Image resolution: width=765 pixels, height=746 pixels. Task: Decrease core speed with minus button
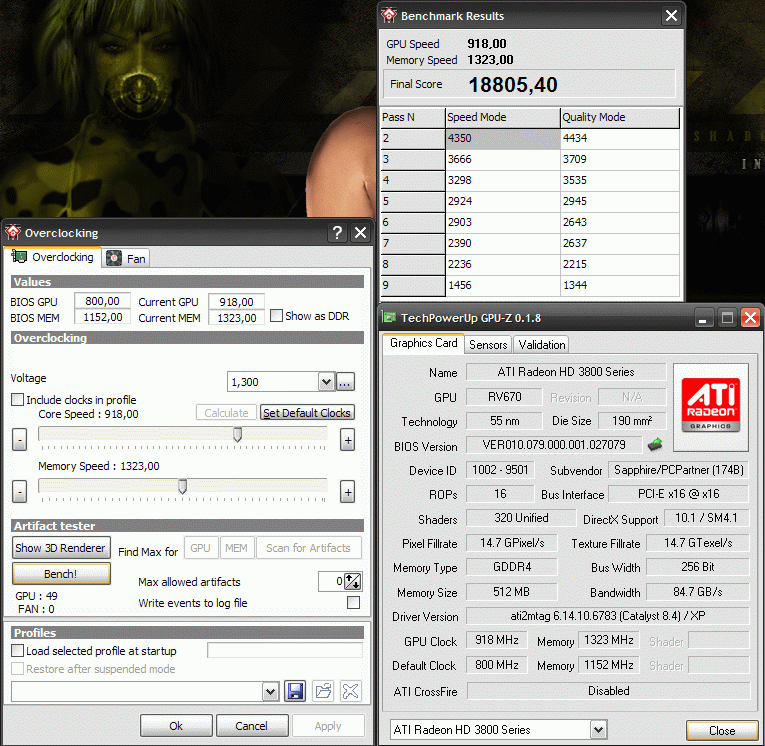(20, 440)
